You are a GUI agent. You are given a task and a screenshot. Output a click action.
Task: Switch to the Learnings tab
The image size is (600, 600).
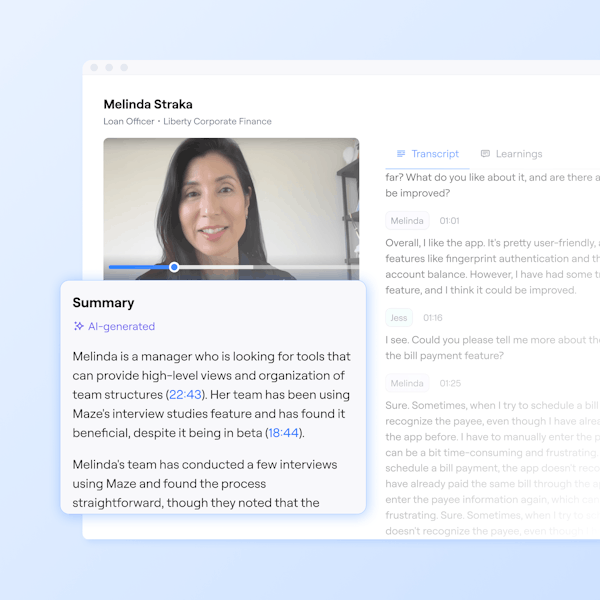pyautogui.click(x=511, y=154)
